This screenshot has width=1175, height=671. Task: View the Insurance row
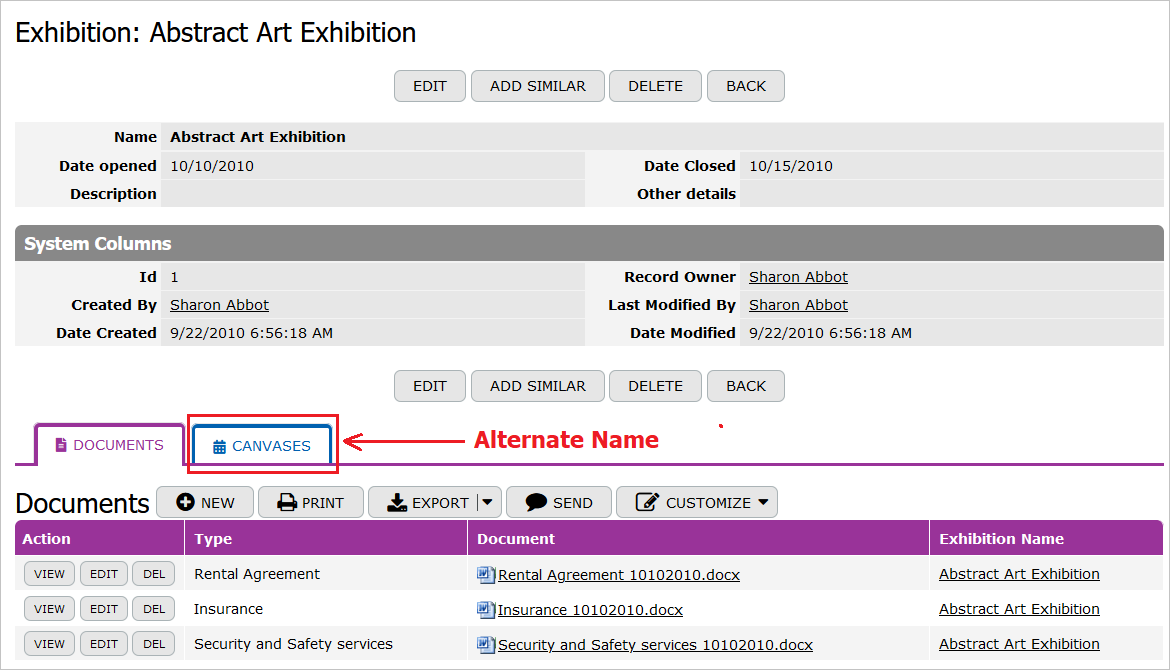pos(49,609)
